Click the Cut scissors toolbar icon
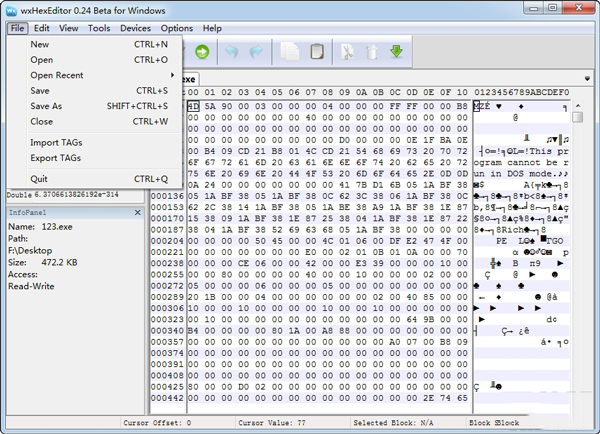This screenshot has width=600, height=434. click(347, 52)
